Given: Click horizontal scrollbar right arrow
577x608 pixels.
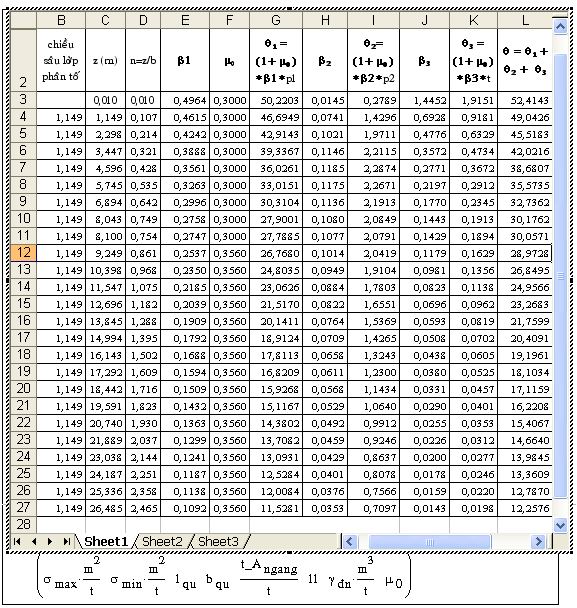Looking at the screenshot, I should tap(538, 542).
